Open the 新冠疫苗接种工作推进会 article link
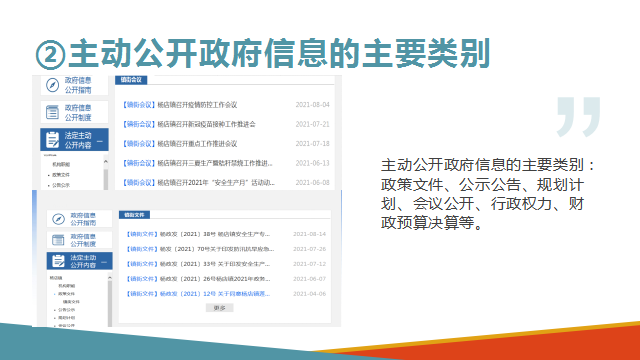The image size is (640, 360). [x=189, y=124]
